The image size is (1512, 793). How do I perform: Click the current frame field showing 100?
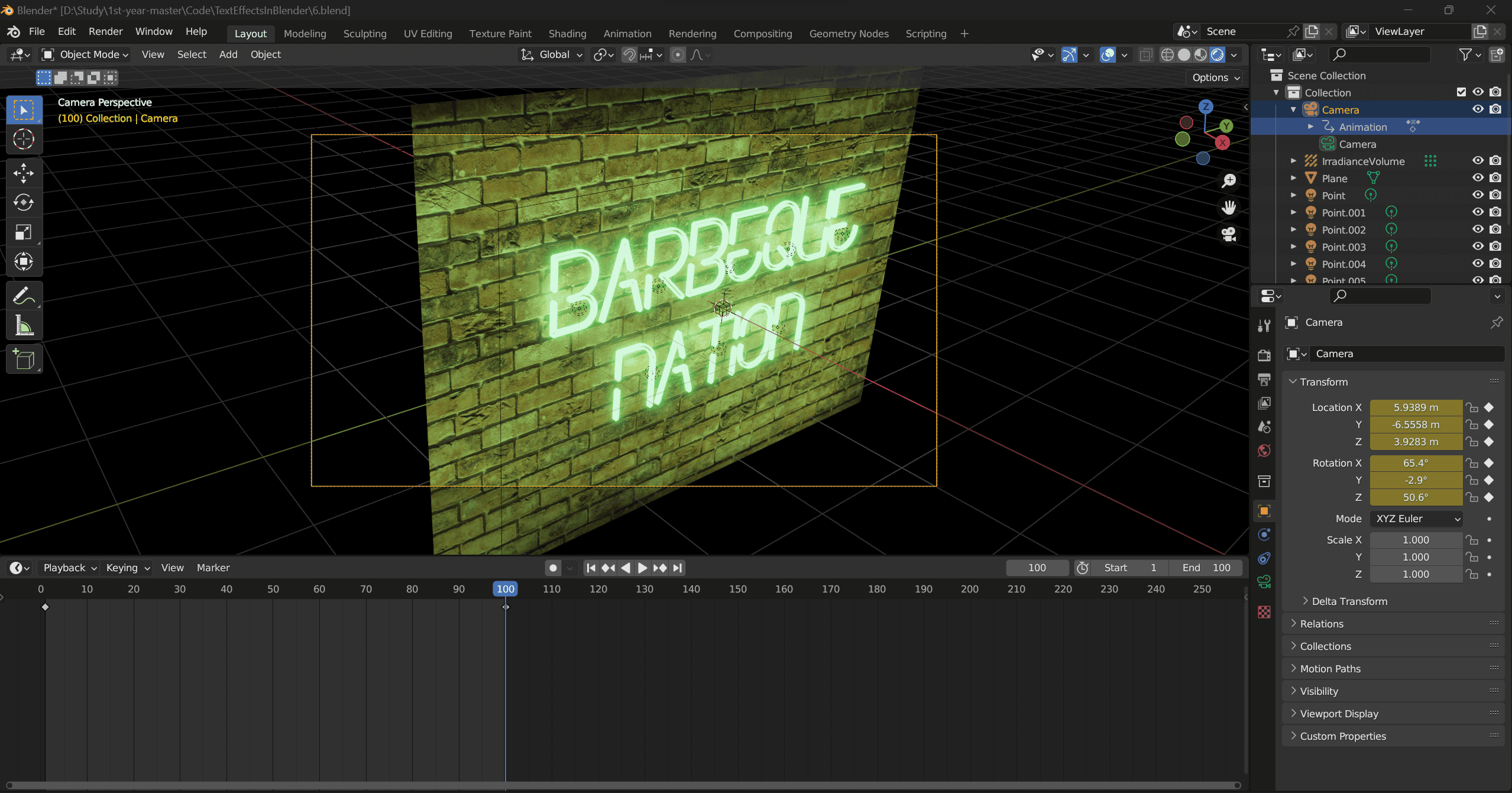pos(1038,568)
